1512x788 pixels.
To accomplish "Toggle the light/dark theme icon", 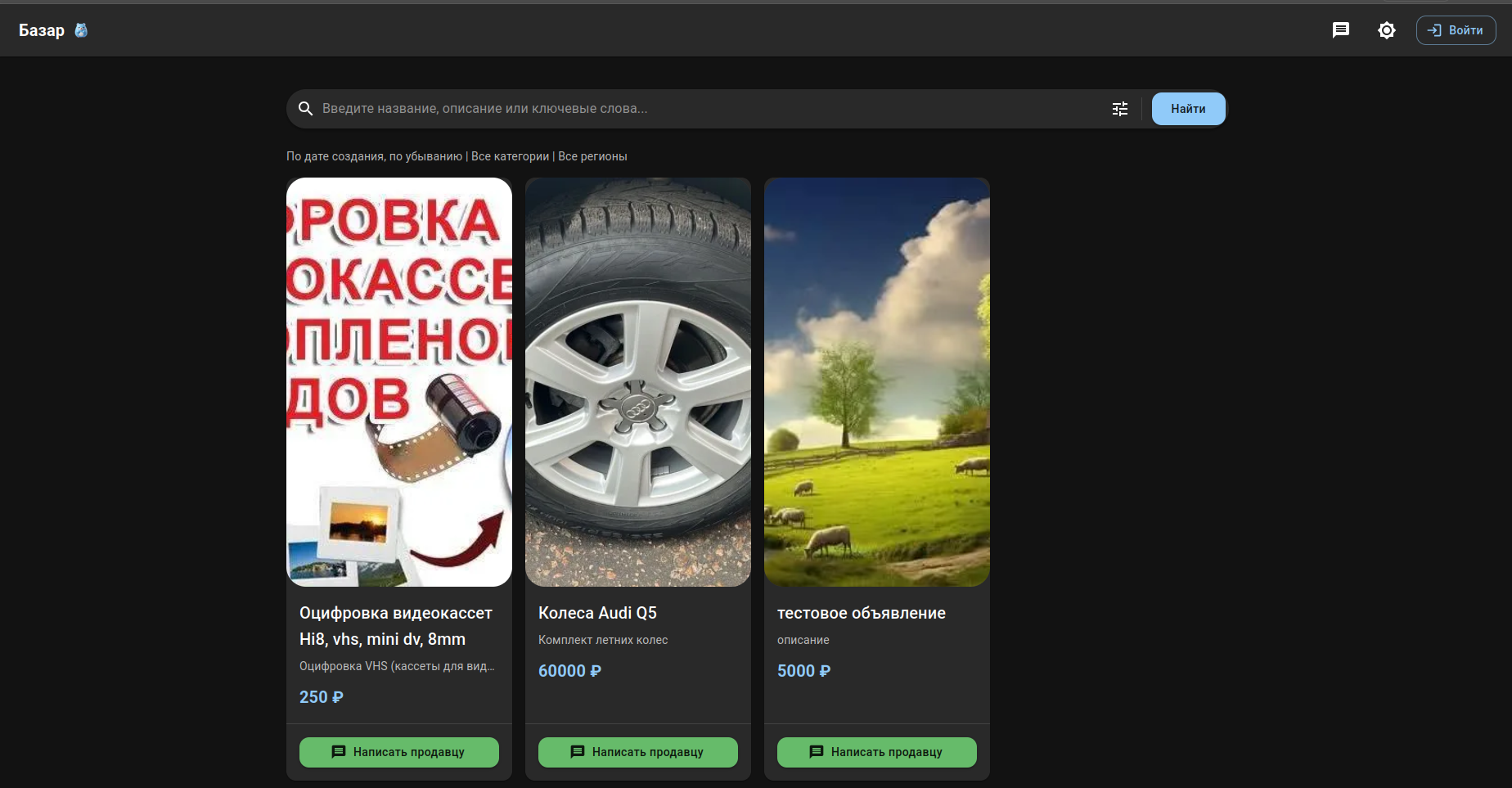I will click(x=1386, y=30).
